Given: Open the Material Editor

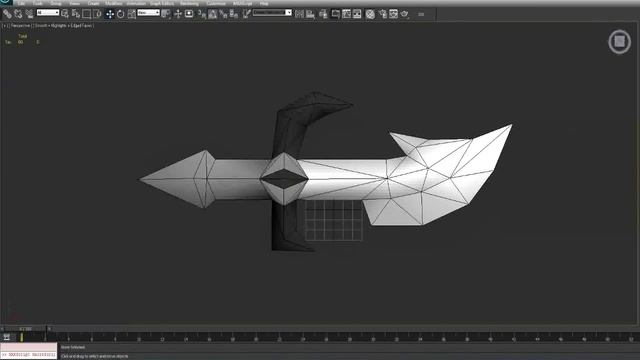Looking at the screenshot, I should point(370,14).
